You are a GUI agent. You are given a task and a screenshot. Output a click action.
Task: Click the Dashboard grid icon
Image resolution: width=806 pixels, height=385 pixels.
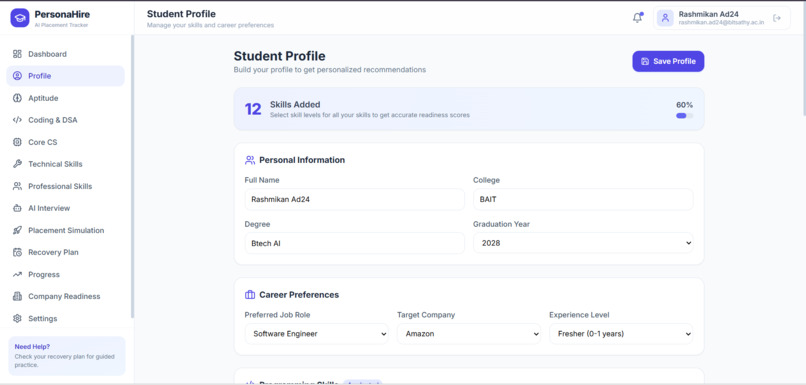click(17, 54)
